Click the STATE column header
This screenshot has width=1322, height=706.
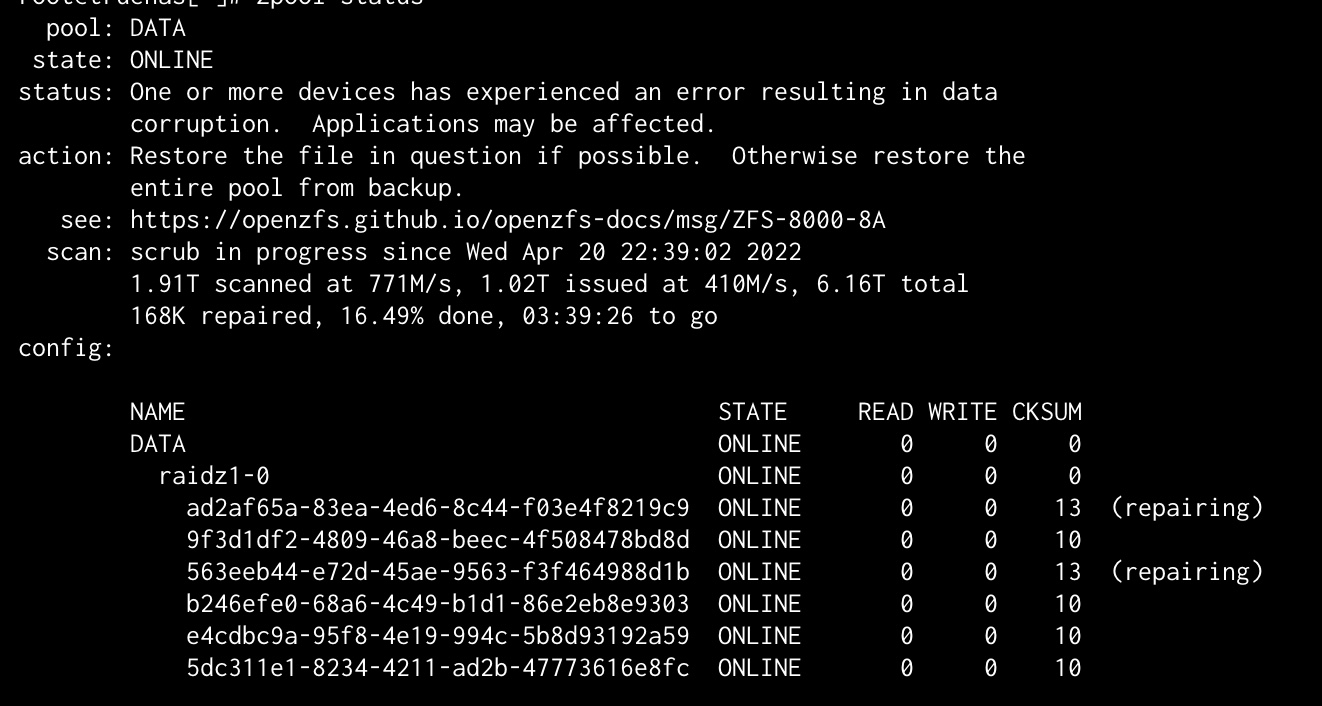[x=753, y=412]
